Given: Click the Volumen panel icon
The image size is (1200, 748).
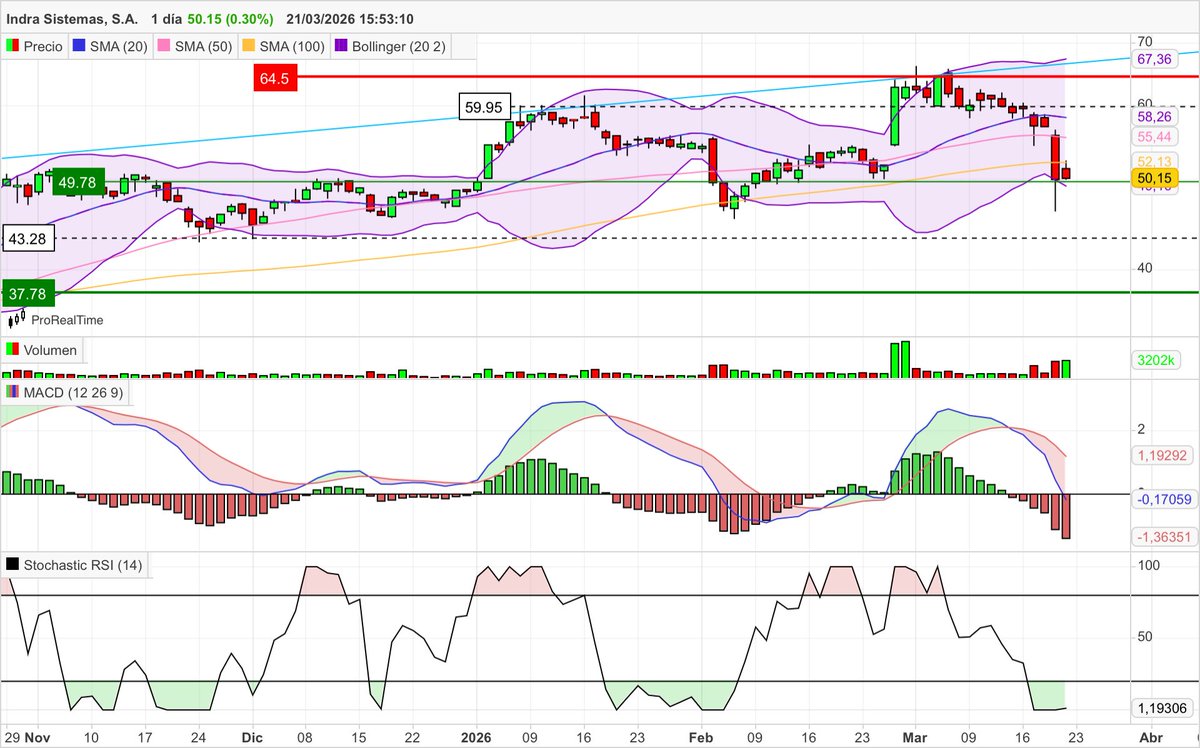Looking at the screenshot, I should click(x=13, y=350).
